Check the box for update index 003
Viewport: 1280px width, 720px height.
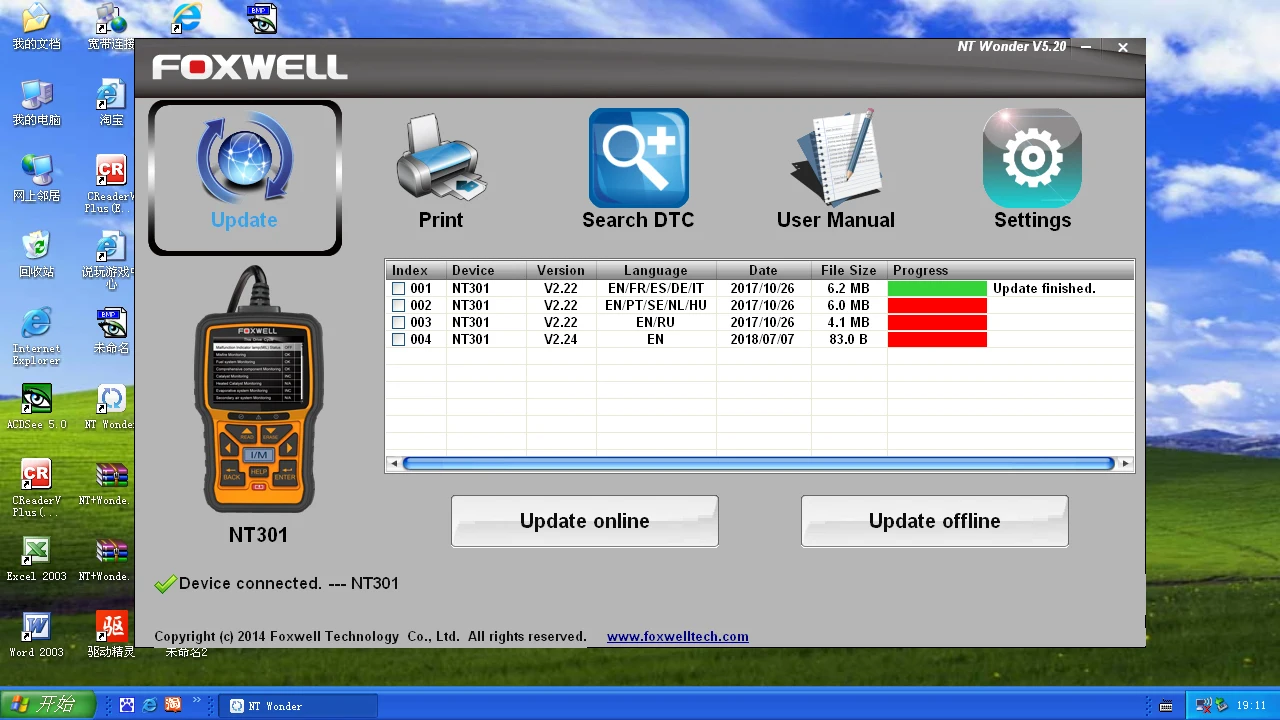point(399,323)
